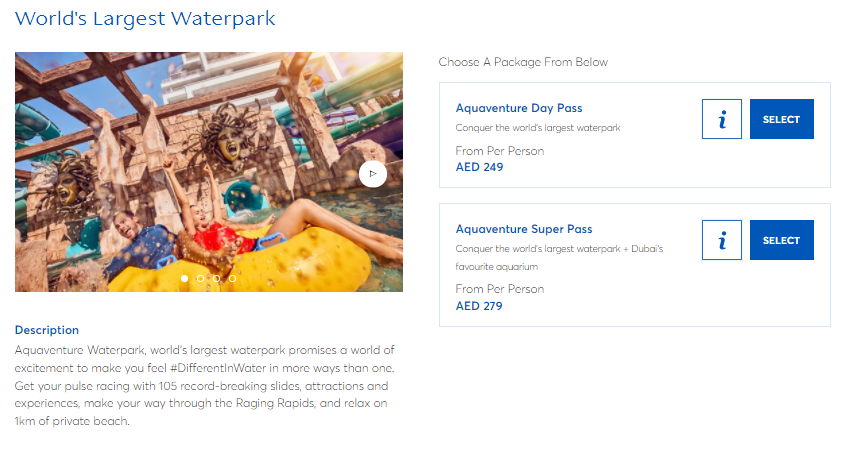Switch to the second carousel slide dot
The image size is (847, 449).
pos(201,278)
